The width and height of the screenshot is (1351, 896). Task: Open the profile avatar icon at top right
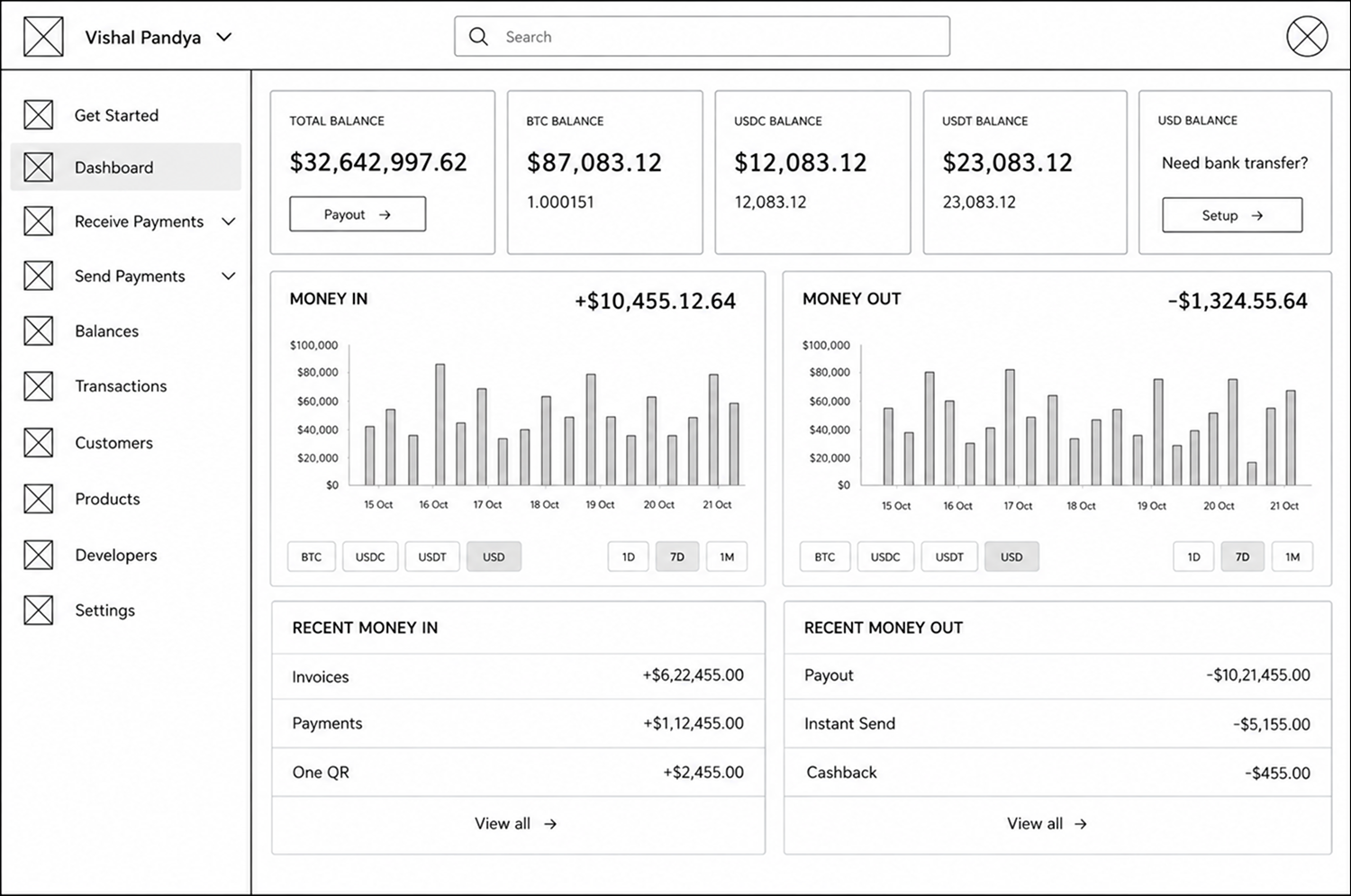pos(1307,37)
